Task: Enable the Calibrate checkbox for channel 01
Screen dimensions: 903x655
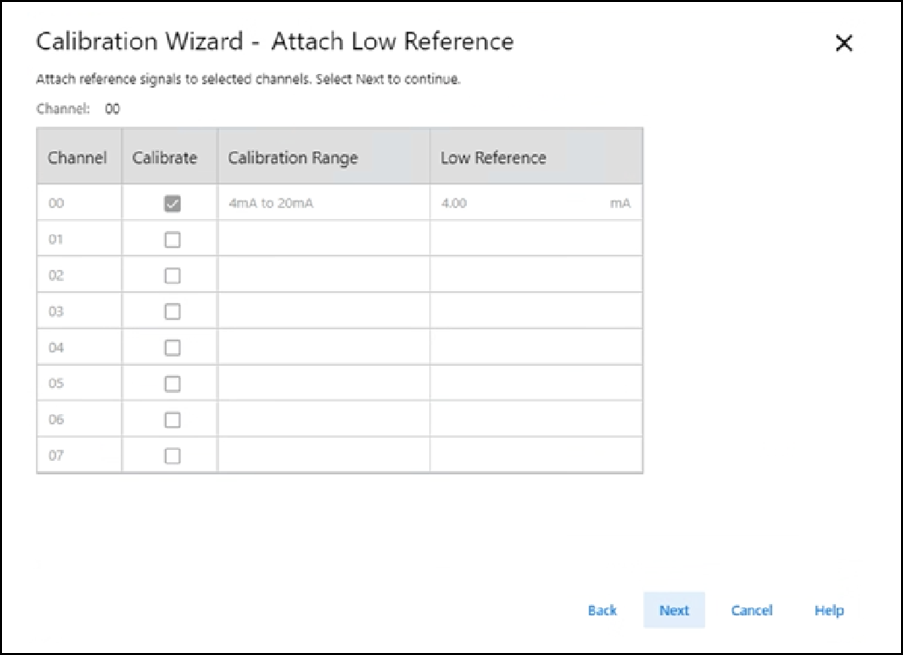Action: [172, 240]
